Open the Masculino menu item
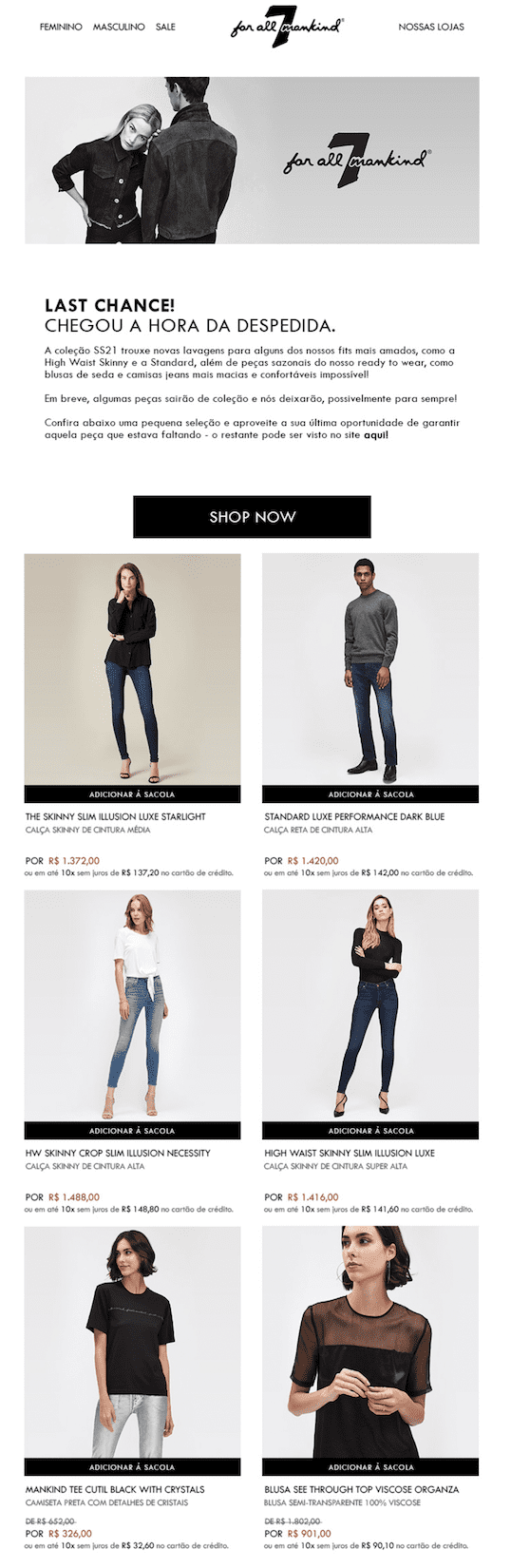 [119, 27]
